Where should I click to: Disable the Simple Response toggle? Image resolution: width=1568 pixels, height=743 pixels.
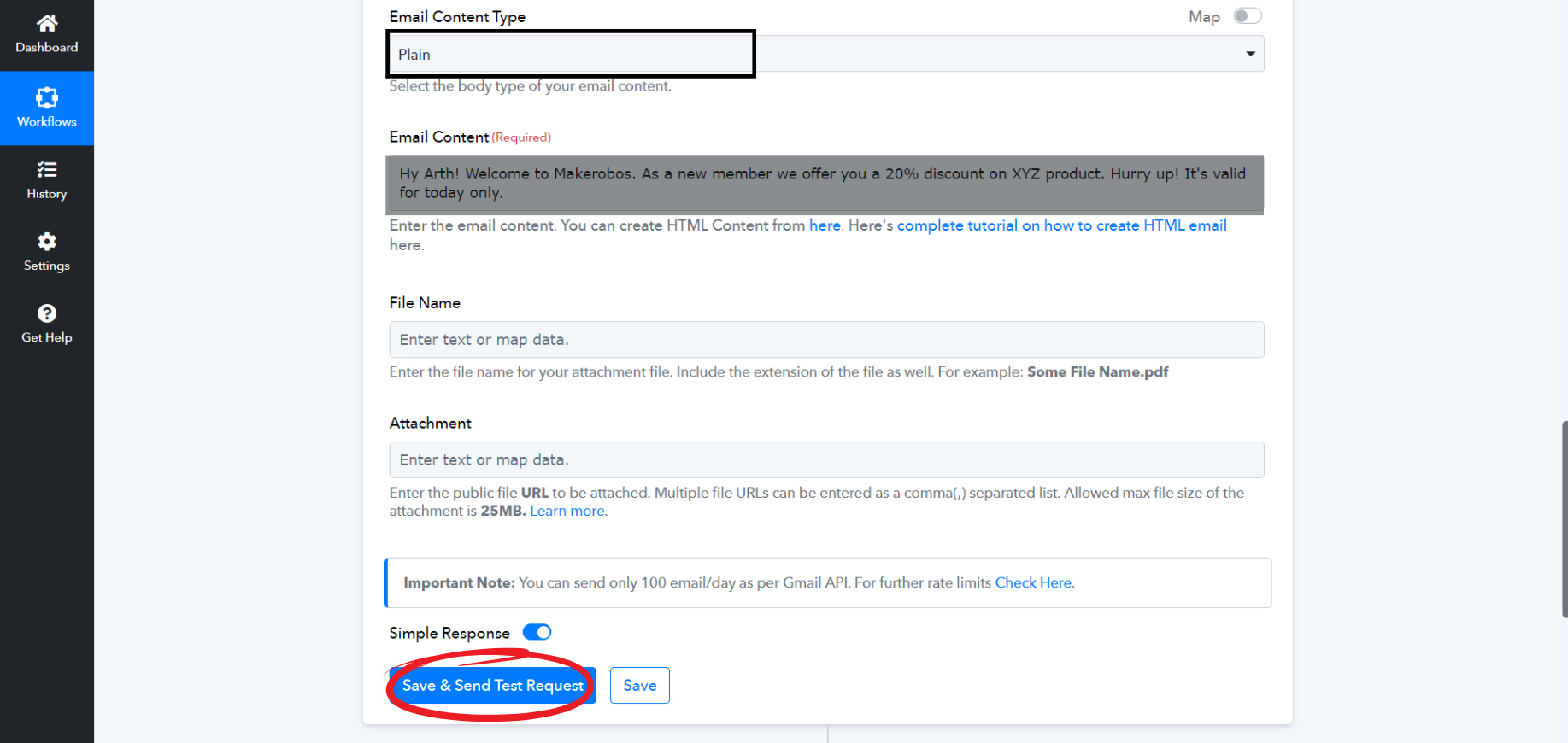(x=537, y=632)
